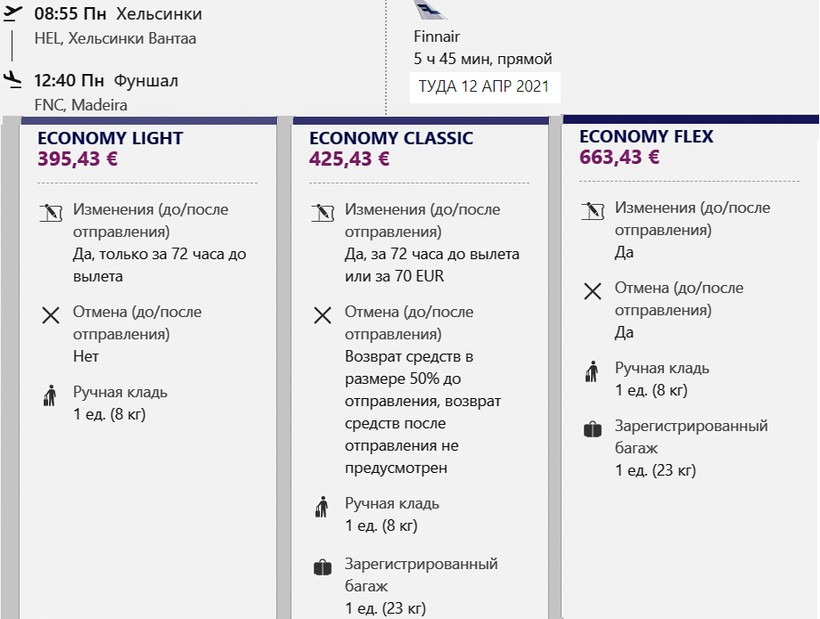Choose the 395,43 € fare price
Screen dimensions: 820x619
(x=78, y=158)
